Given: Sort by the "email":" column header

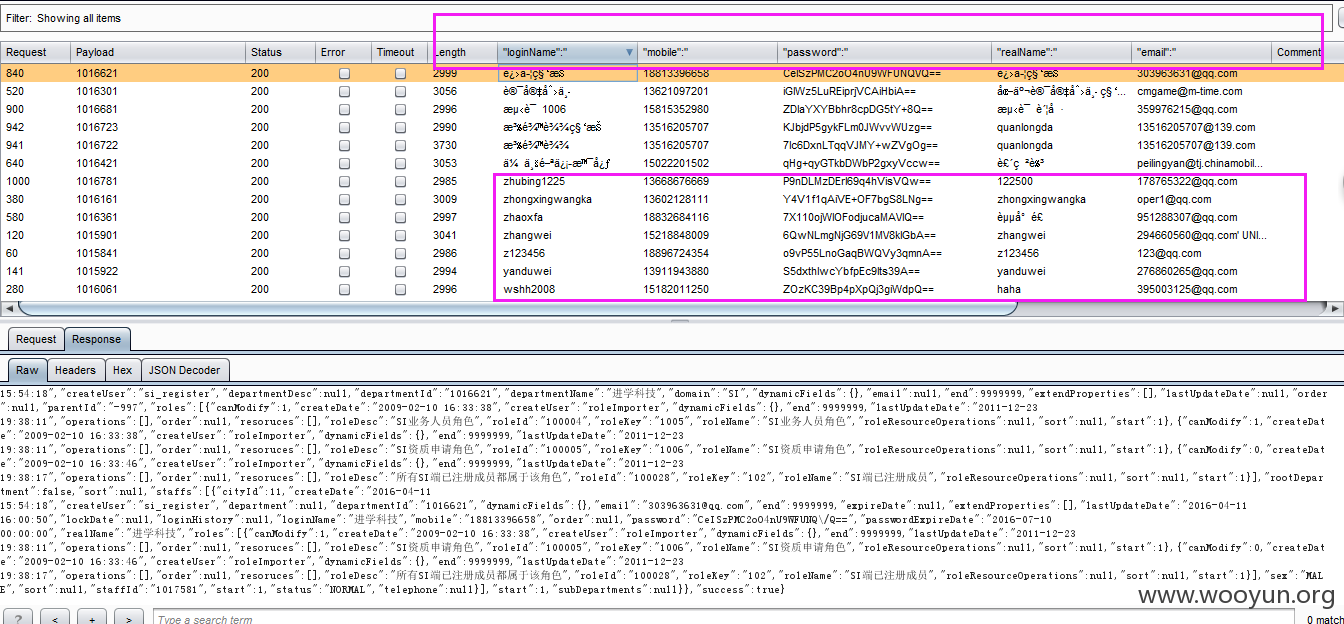Looking at the screenshot, I should [x=1202, y=52].
